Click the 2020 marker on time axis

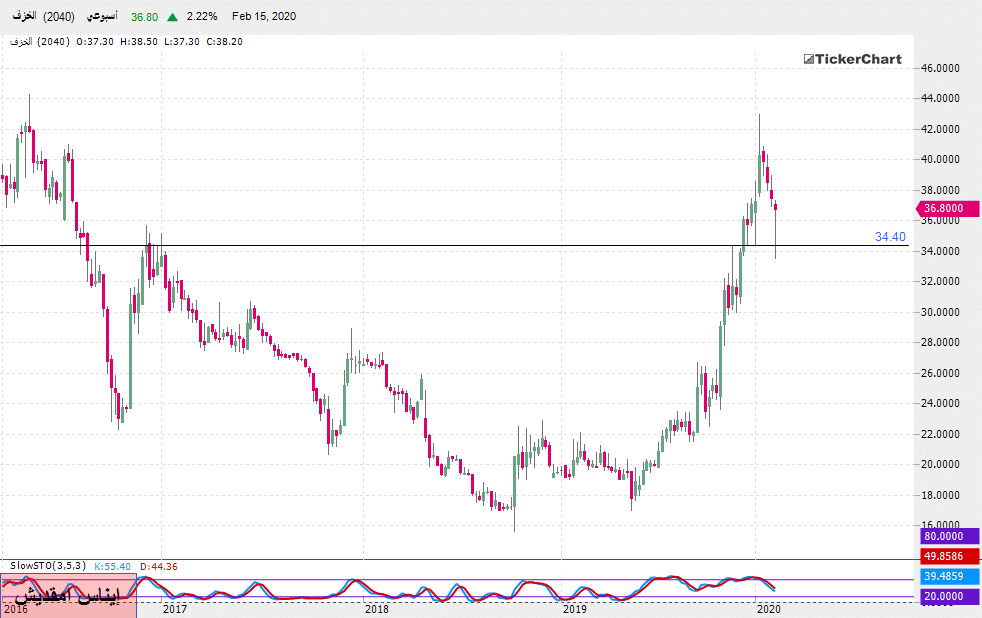(768, 608)
